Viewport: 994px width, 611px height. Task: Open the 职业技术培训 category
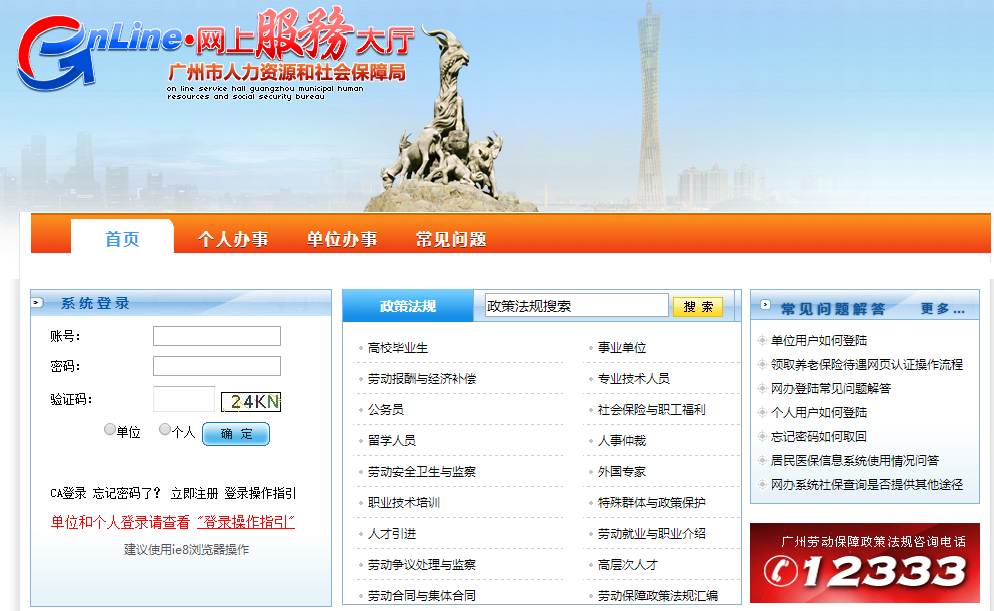pyautogui.click(x=404, y=503)
